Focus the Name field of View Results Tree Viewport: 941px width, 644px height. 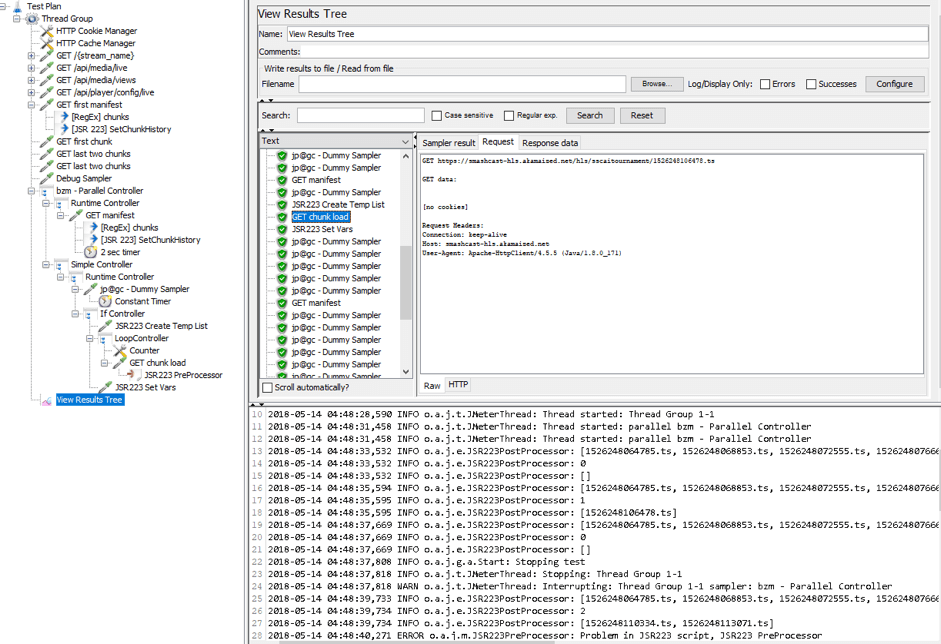607,34
